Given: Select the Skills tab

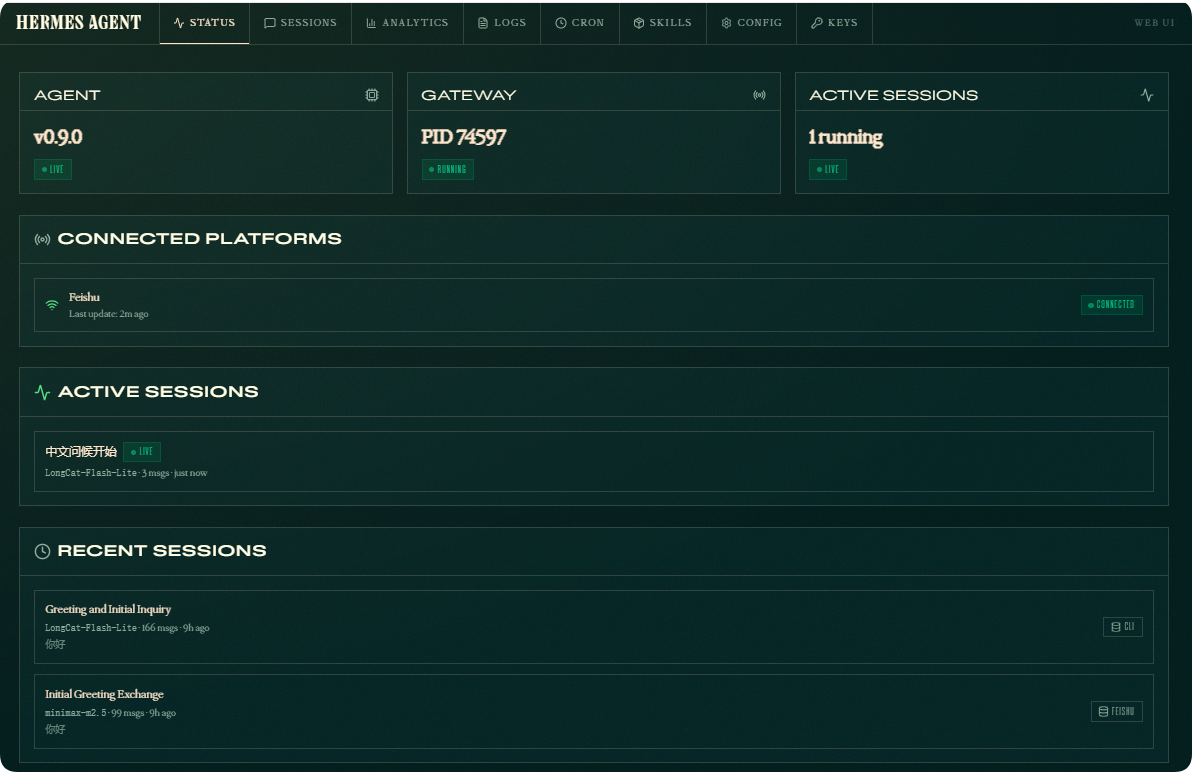Looking at the screenshot, I should click(662, 23).
